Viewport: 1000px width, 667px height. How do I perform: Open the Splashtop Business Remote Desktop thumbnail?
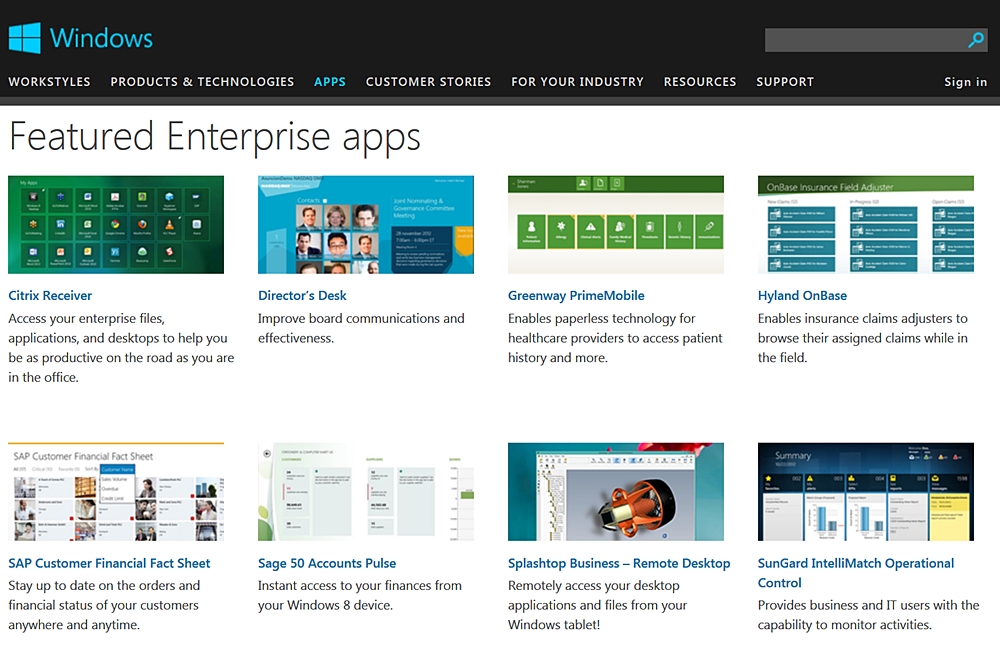(616, 492)
